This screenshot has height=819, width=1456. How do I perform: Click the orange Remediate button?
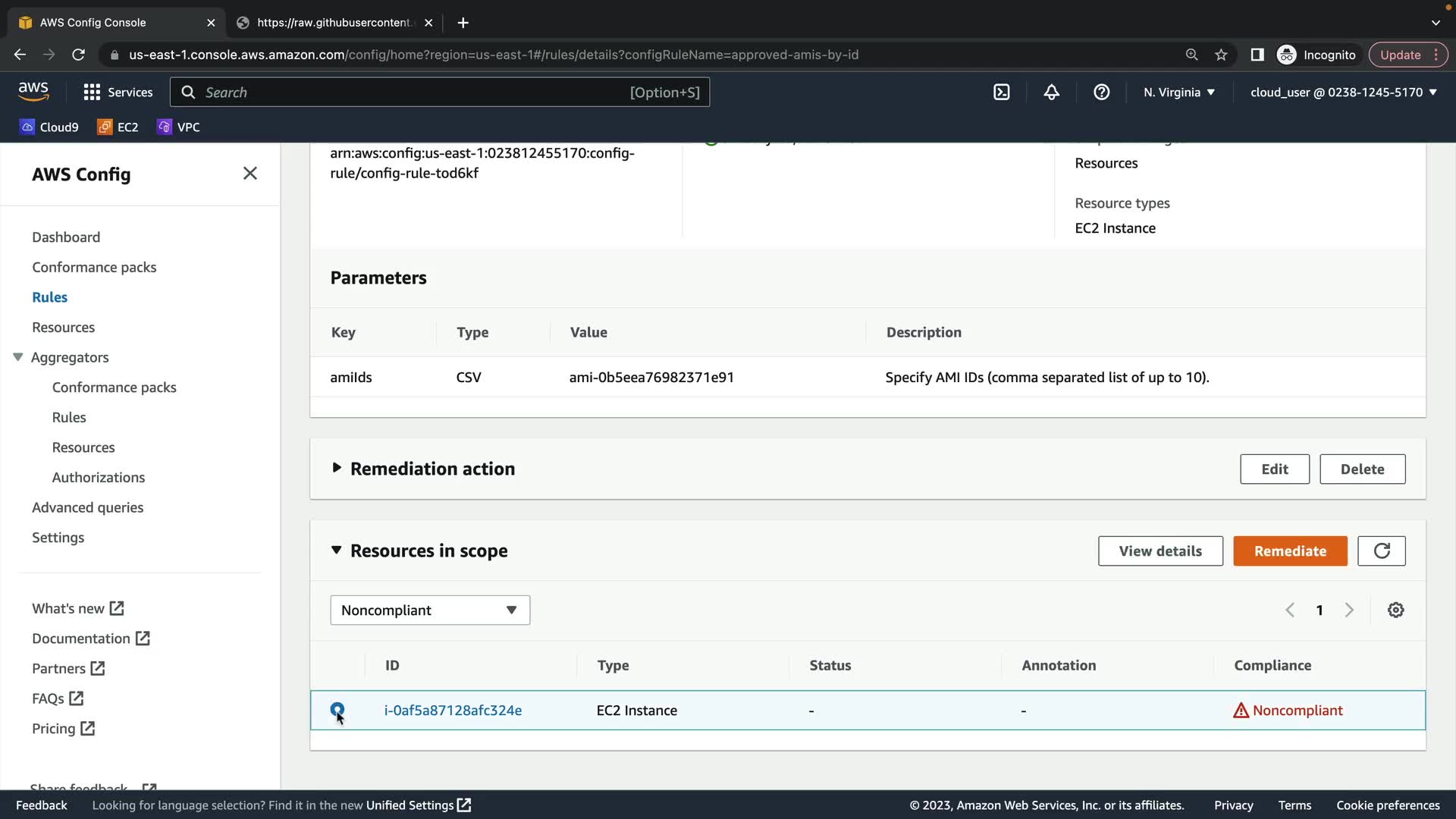click(x=1289, y=551)
